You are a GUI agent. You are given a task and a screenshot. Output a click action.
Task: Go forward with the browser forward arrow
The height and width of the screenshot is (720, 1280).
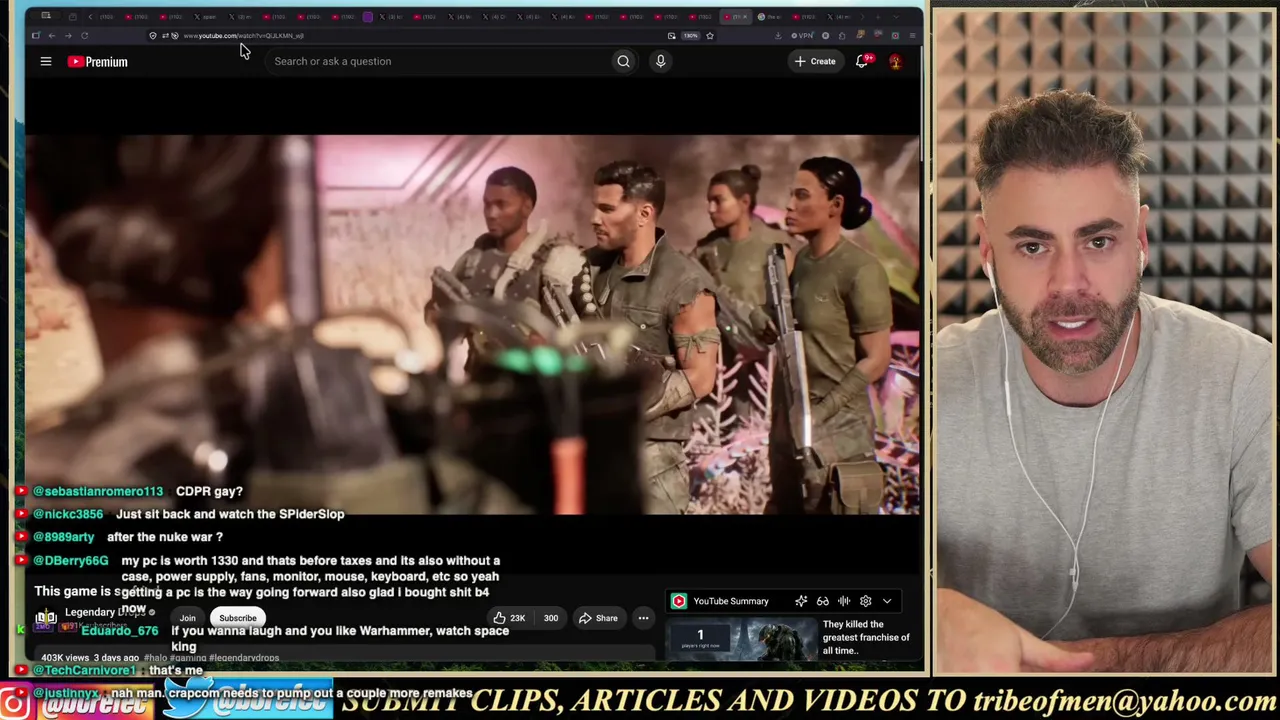68,36
